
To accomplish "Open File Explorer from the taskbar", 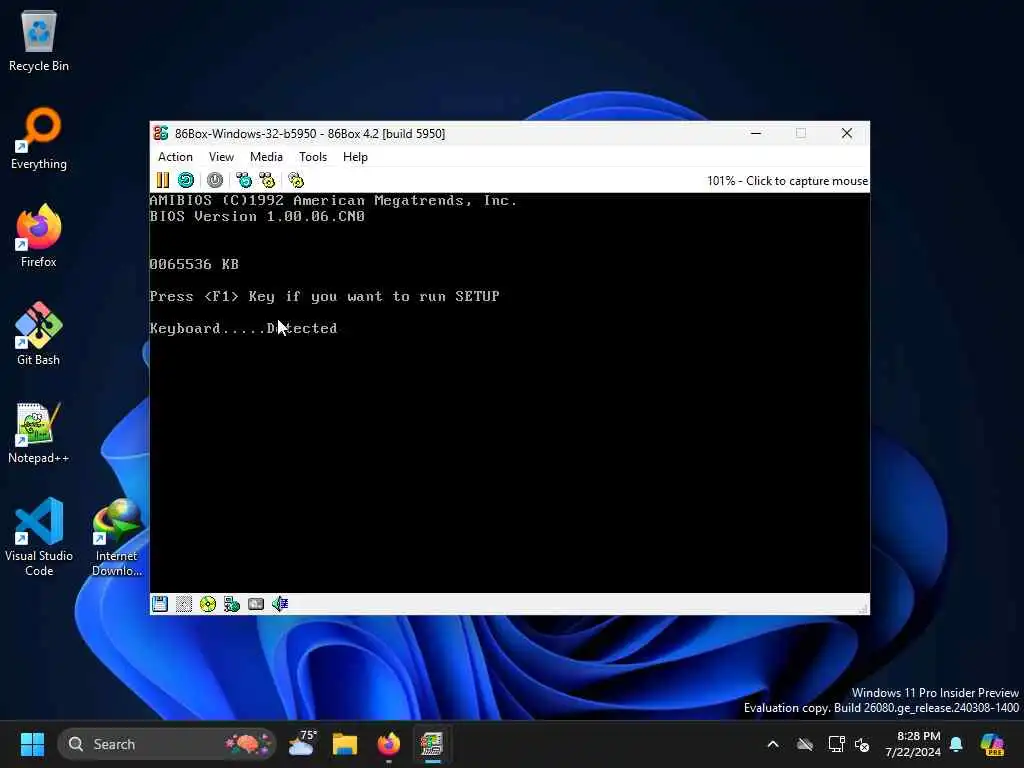I will coord(345,744).
